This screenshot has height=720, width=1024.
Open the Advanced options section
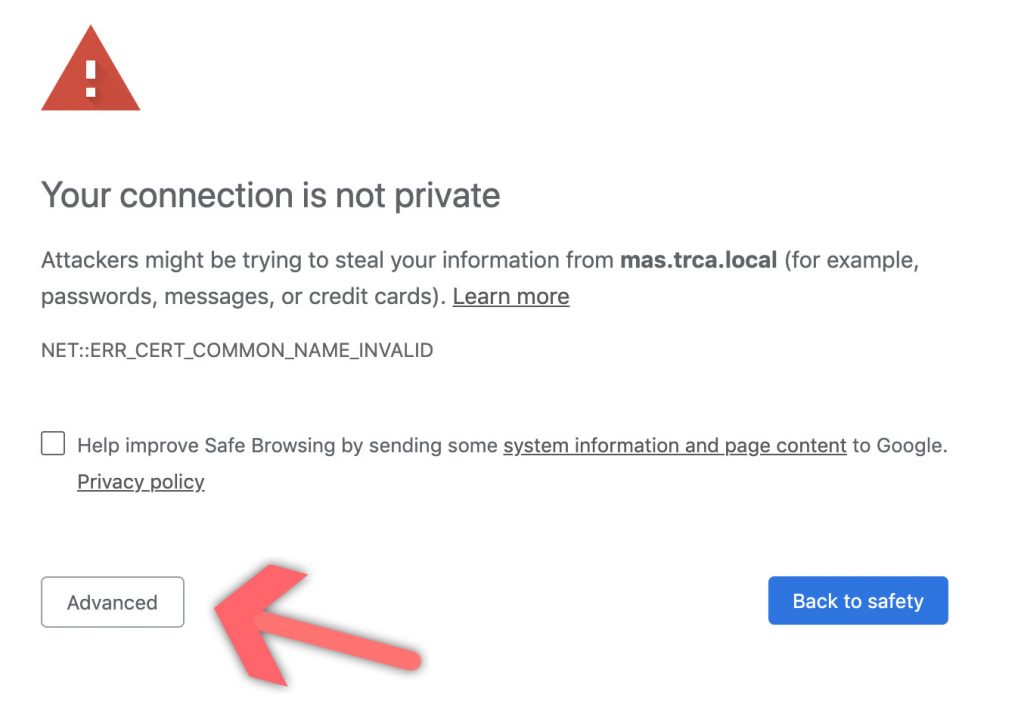click(x=112, y=602)
